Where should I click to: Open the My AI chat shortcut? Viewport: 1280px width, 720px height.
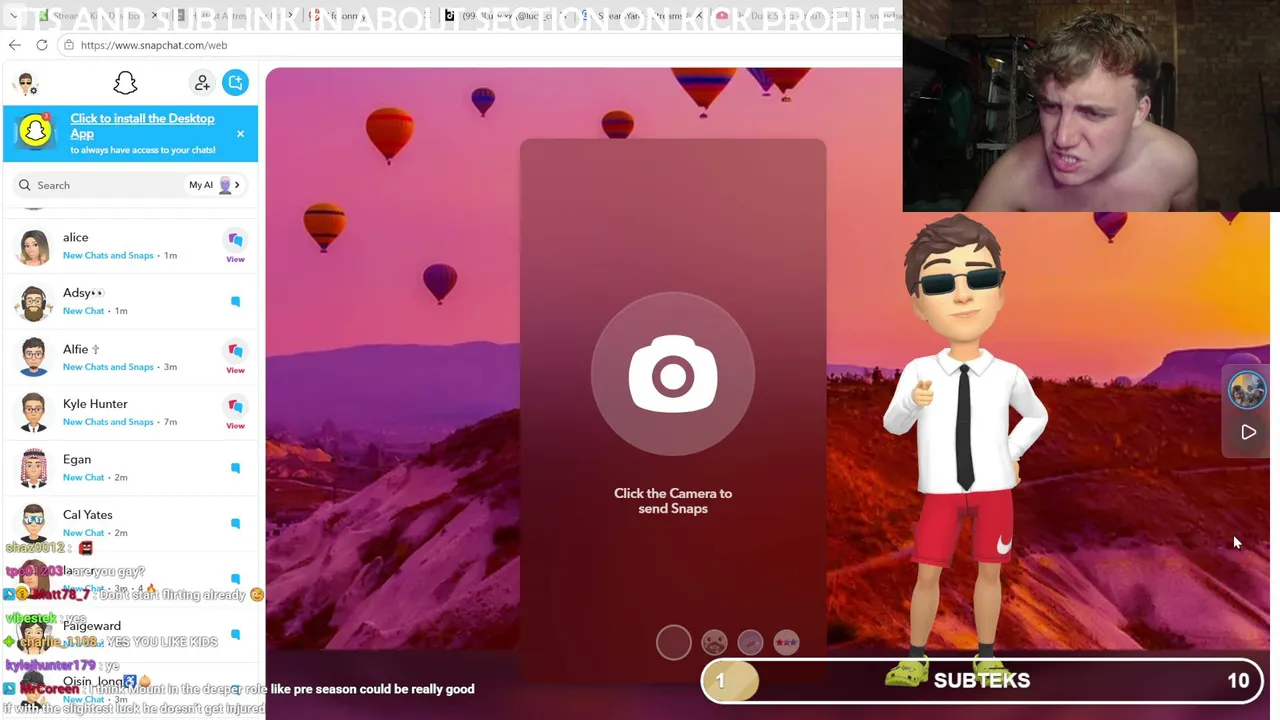[213, 185]
